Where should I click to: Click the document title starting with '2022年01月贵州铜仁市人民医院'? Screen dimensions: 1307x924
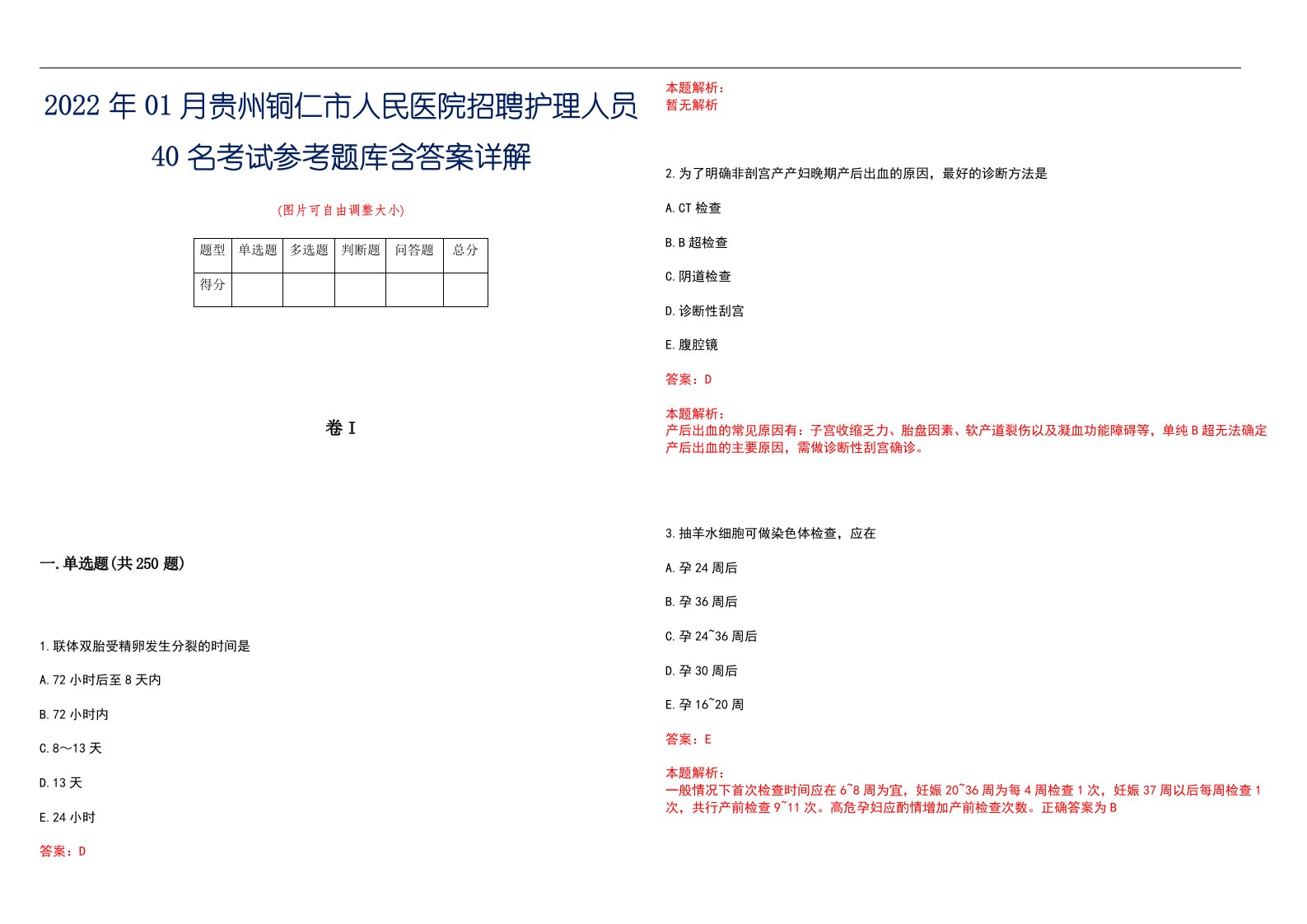point(341,131)
